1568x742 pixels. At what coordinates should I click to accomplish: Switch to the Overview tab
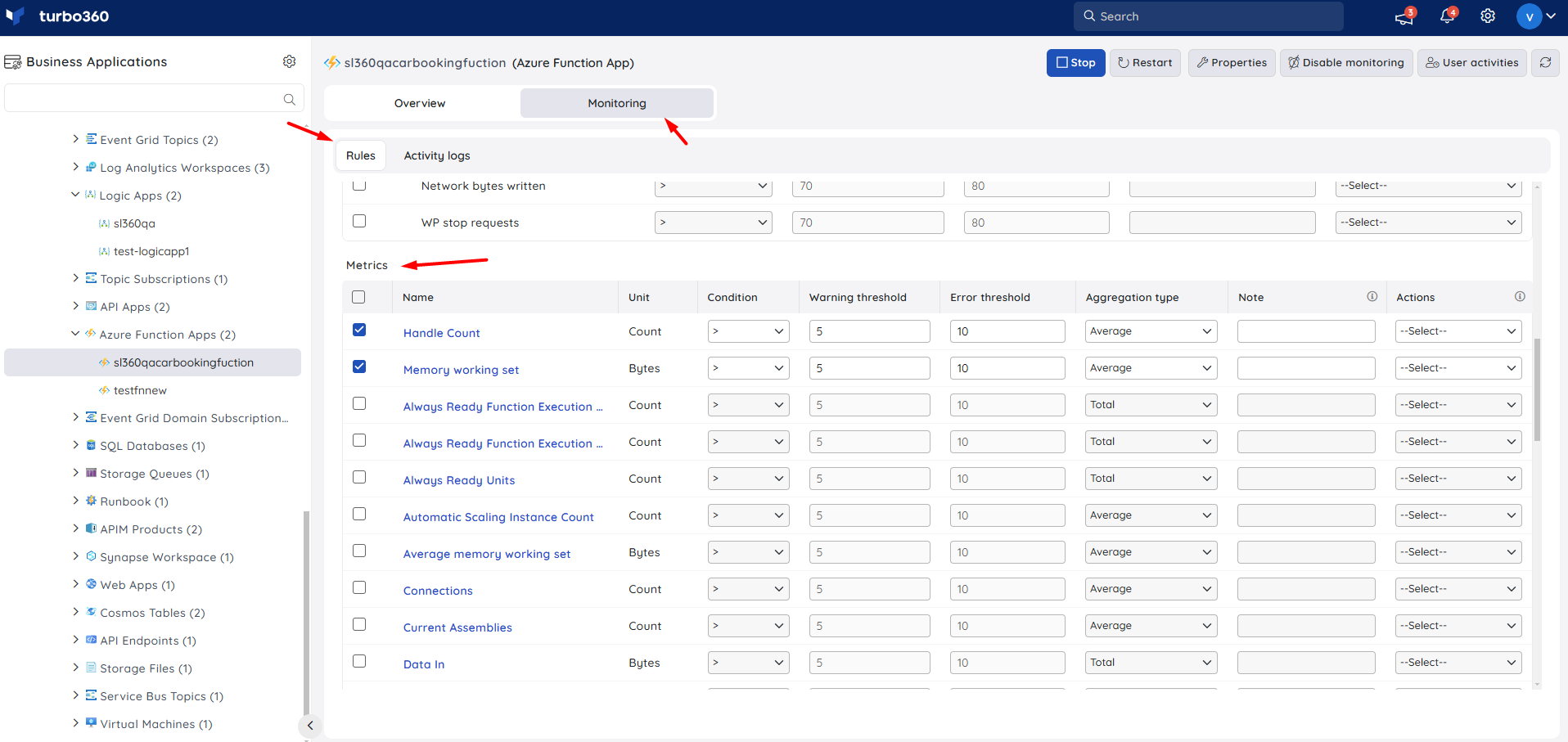coord(420,103)
